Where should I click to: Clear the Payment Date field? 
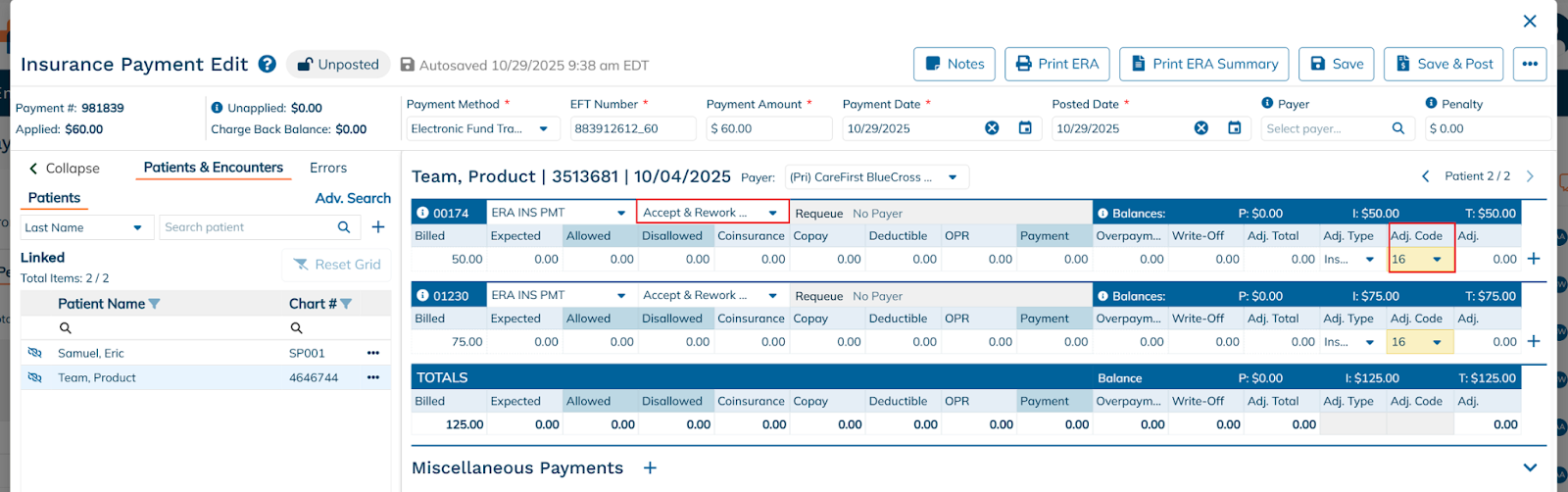click(x=992, y=128)
